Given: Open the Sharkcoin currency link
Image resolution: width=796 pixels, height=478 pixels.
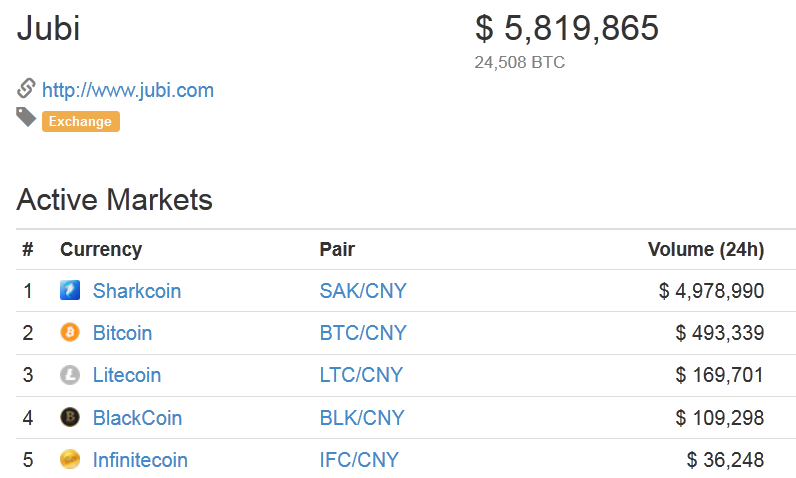Looking at the screenshot, I should pos(137,291).
